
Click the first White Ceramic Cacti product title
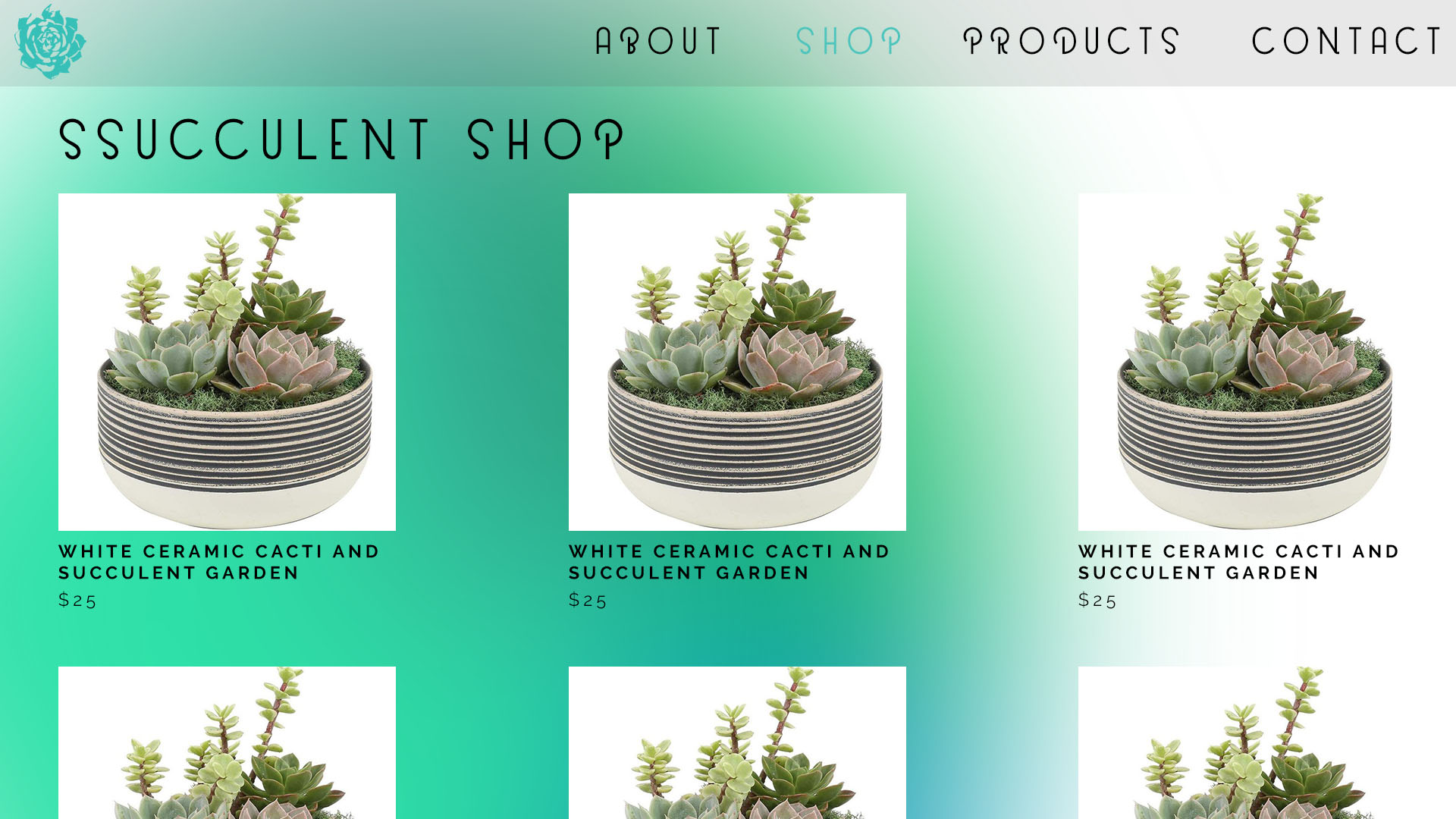point(219,562)
